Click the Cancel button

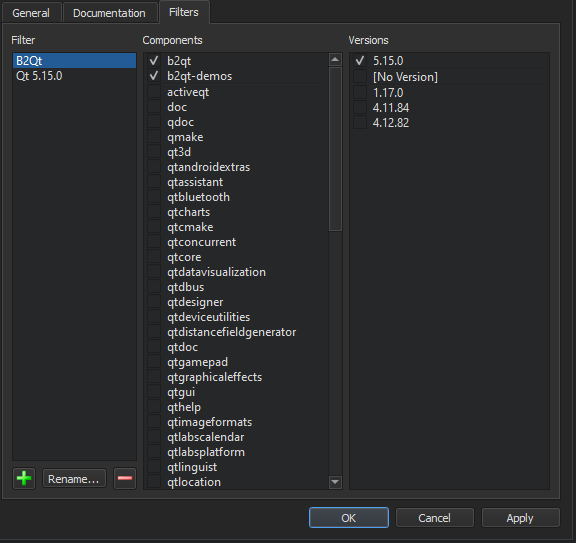(435, 518)
